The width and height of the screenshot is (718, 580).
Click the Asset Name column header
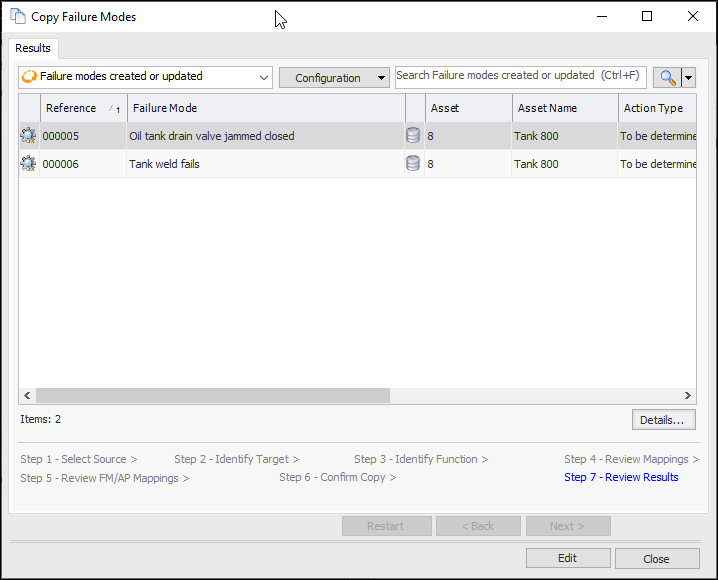coord(547,108)
